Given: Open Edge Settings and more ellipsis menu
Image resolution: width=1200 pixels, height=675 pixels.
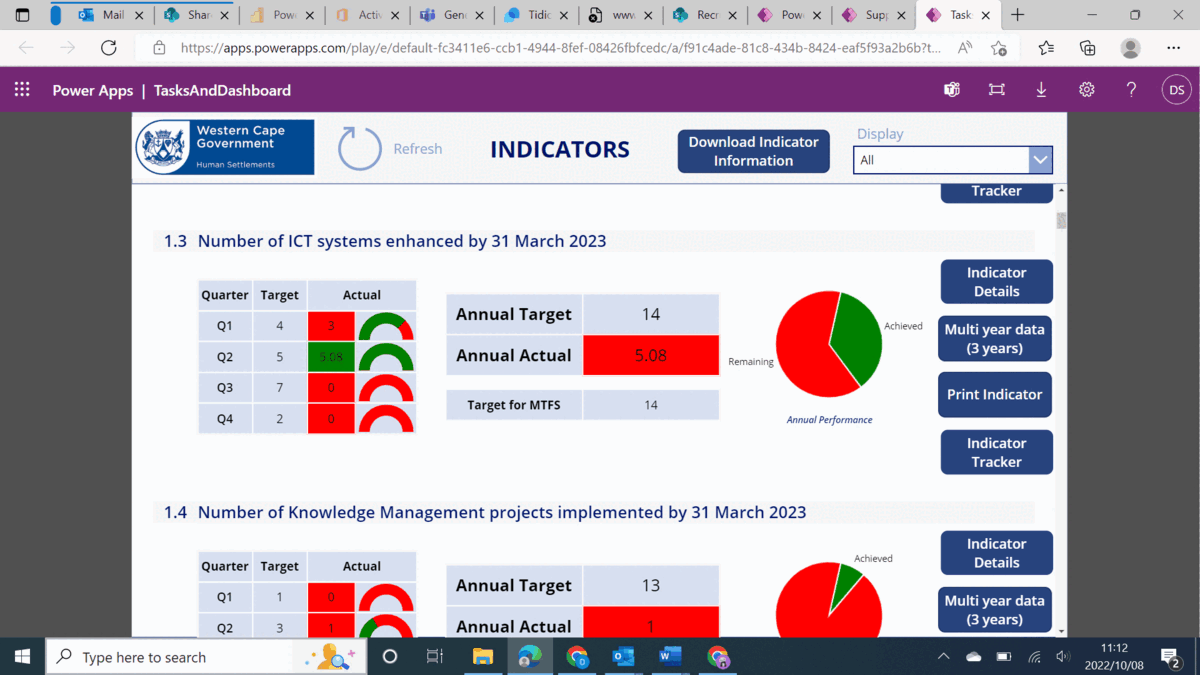Looking at the screenshot, I should (1173, 48).
